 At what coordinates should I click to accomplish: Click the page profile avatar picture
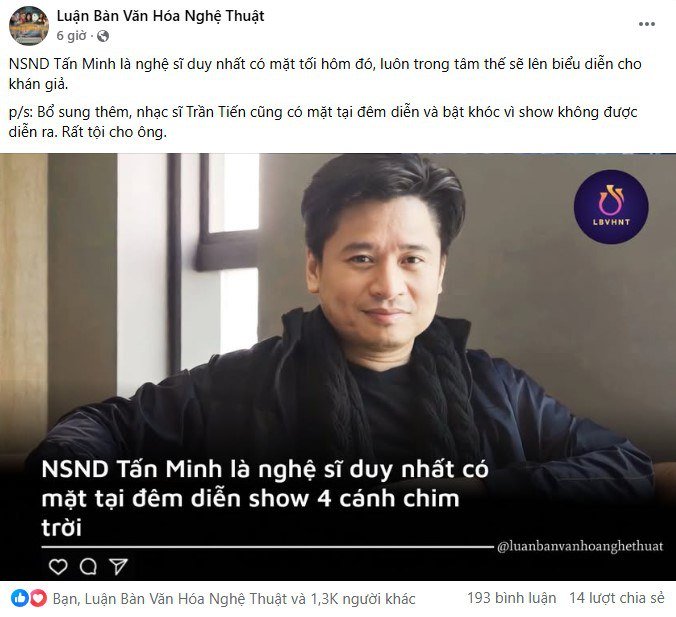click(29, 25)
